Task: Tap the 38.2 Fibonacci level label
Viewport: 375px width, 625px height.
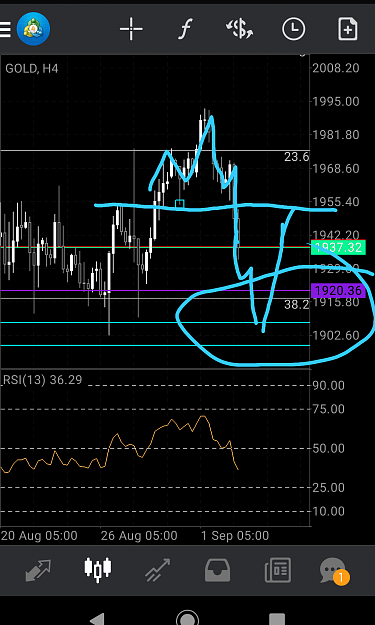Action: tap(296, 305)
